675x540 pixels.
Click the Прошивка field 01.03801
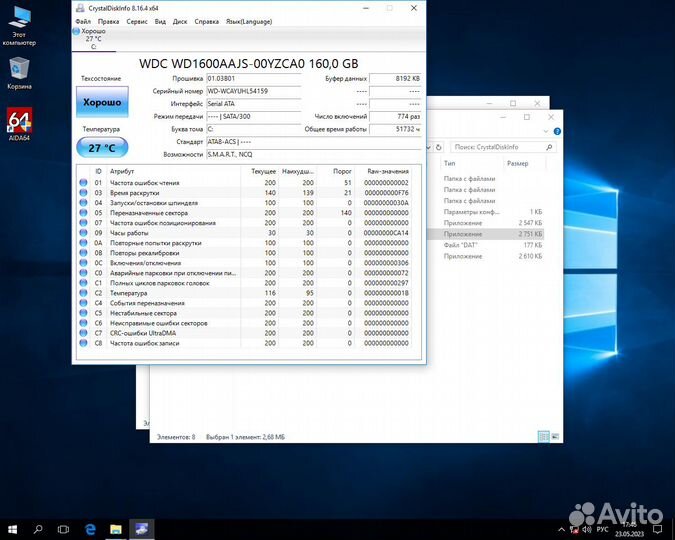click(x=253, y=78)
